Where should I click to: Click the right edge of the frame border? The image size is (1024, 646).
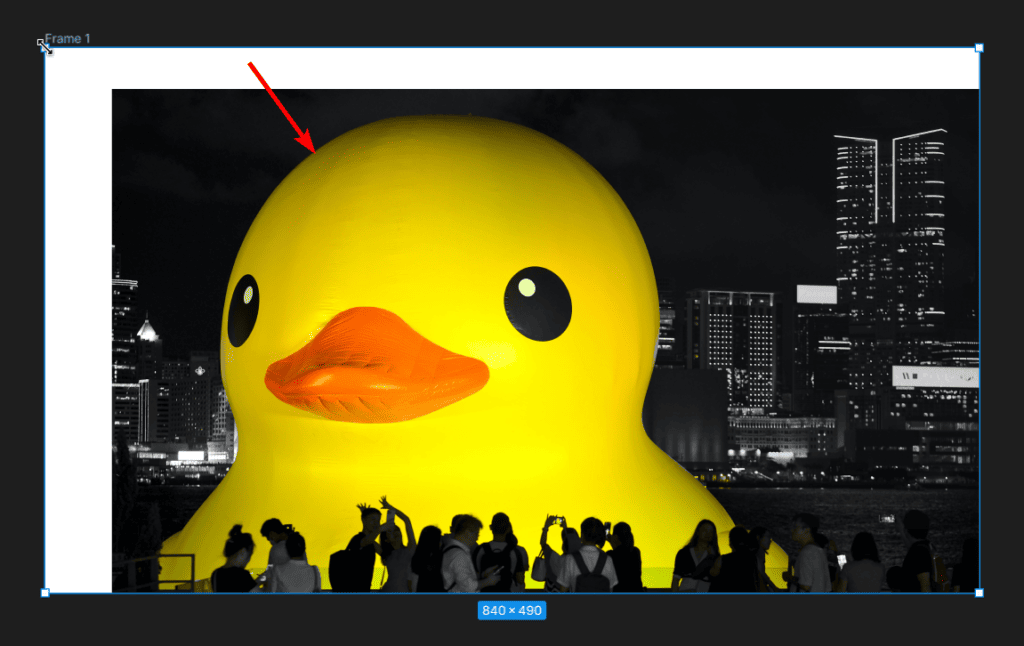pos(979,320)
